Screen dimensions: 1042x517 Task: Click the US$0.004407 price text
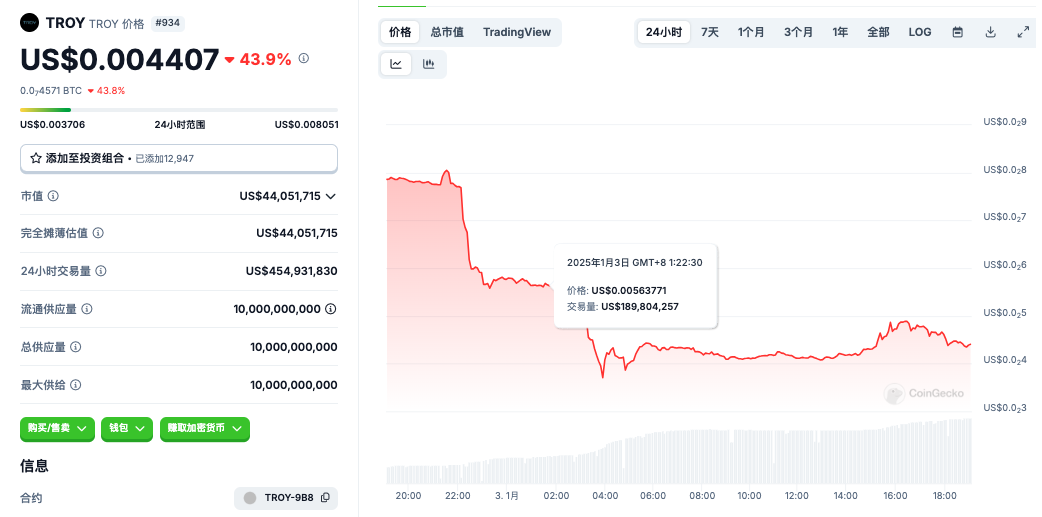pos(120,59)
